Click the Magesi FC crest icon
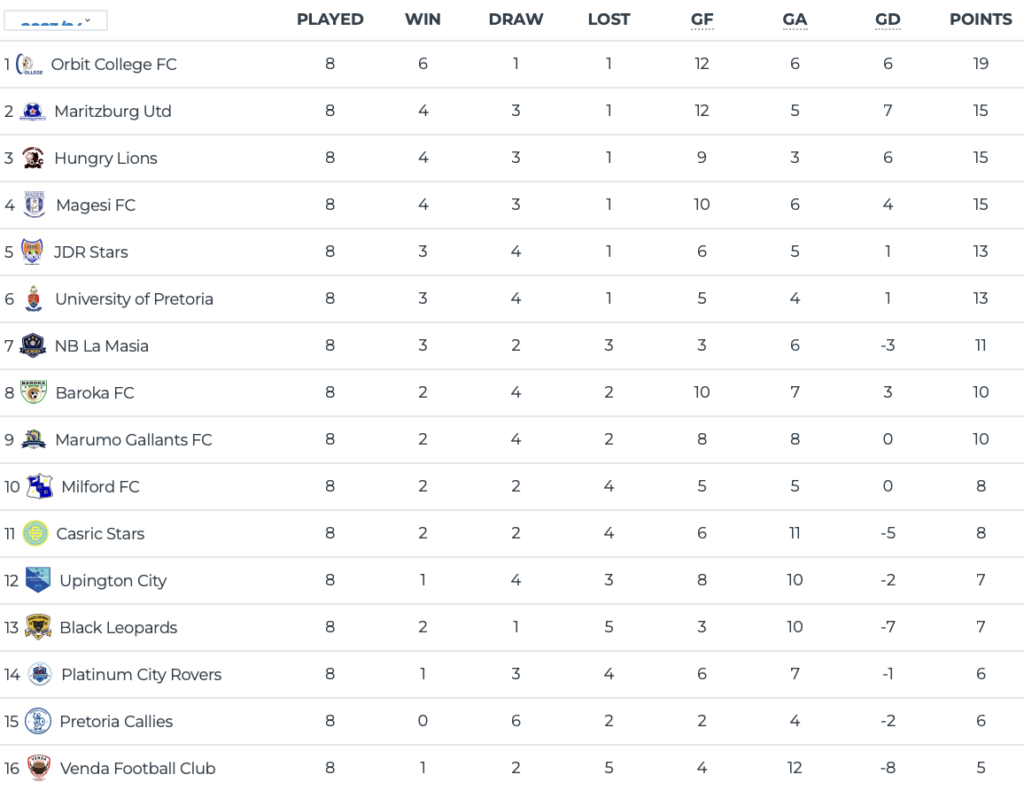 tap(34, 204)
